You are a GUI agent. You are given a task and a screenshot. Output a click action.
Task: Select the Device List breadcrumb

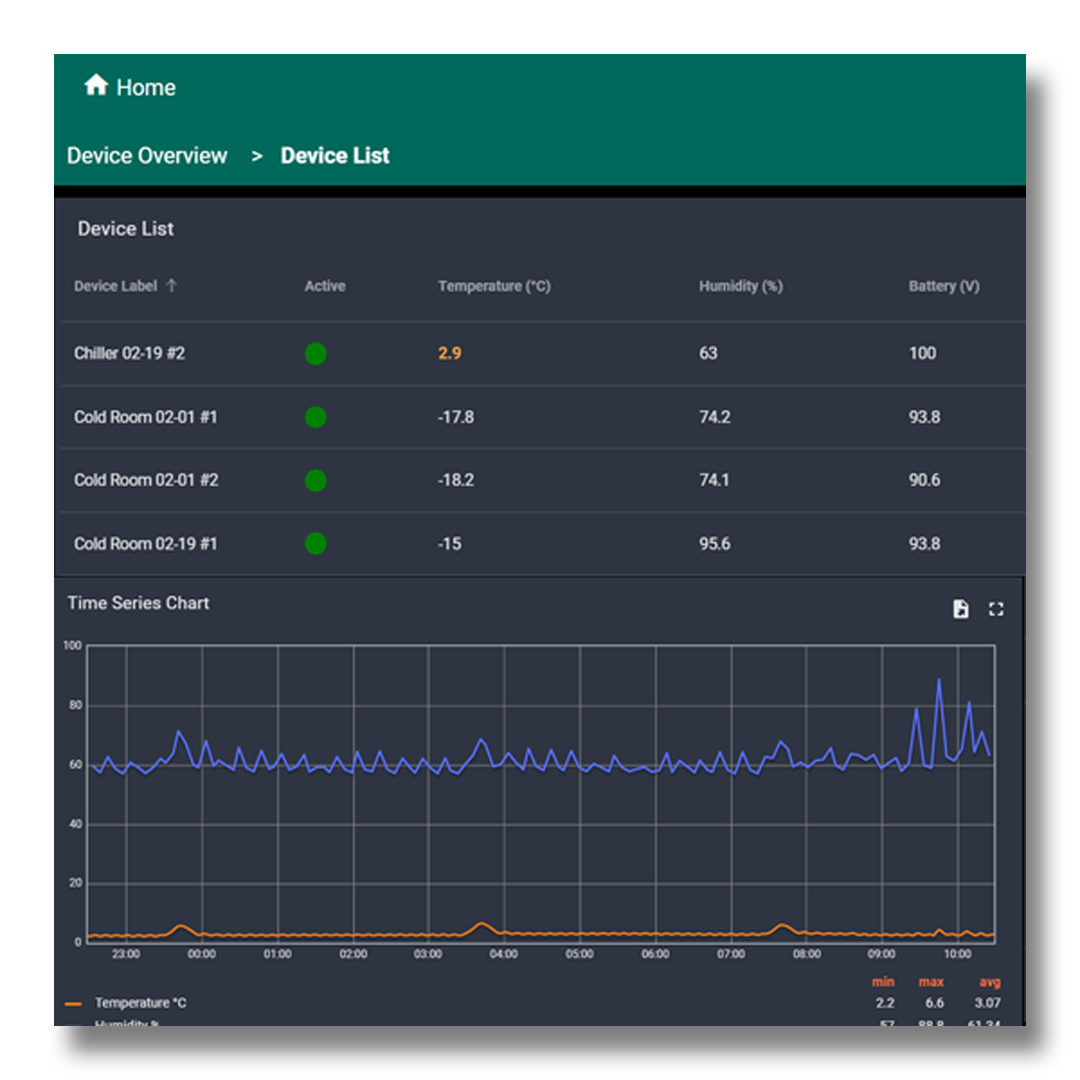point(335,156)
